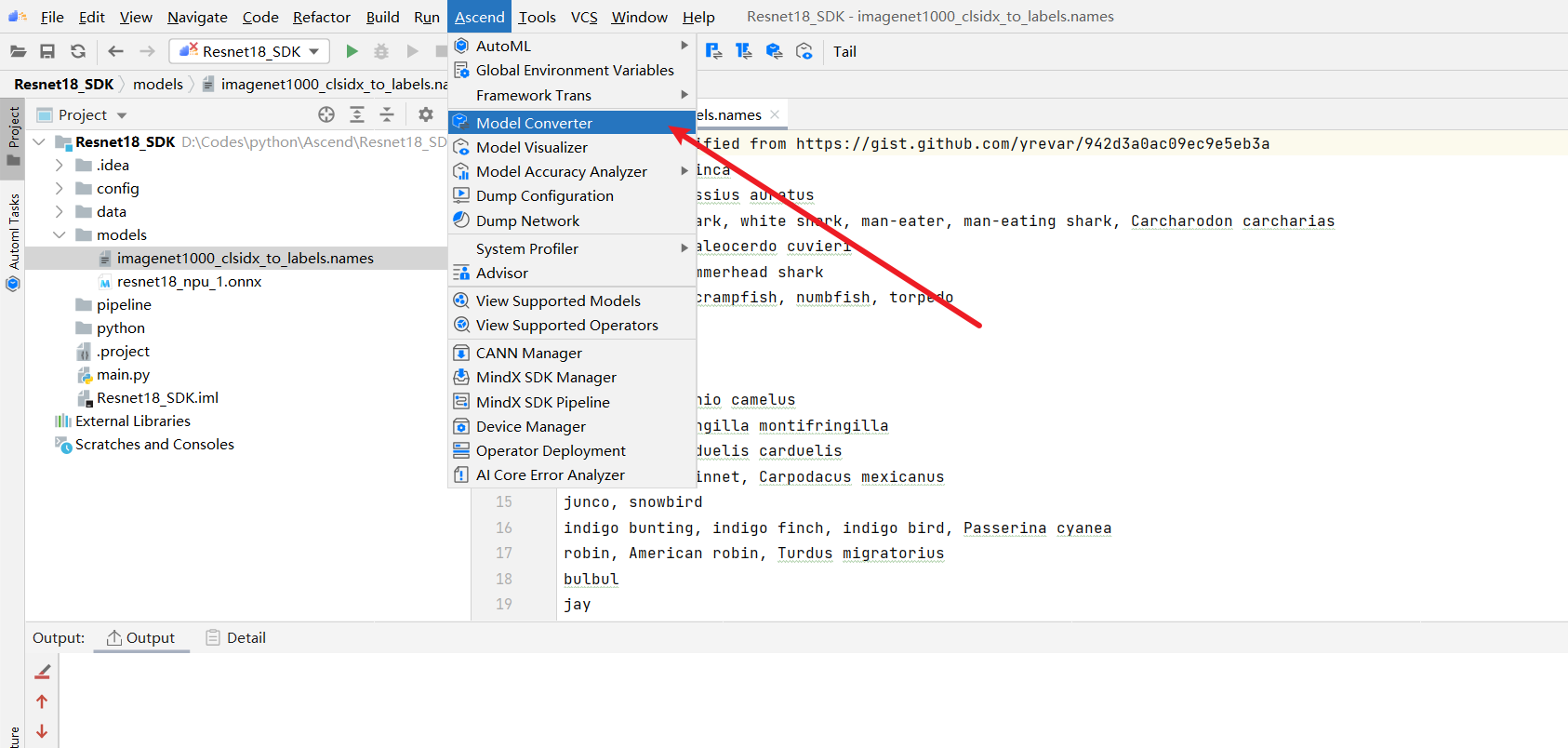
Task: Open Project panel settings gear
Action: pos(426,114)
